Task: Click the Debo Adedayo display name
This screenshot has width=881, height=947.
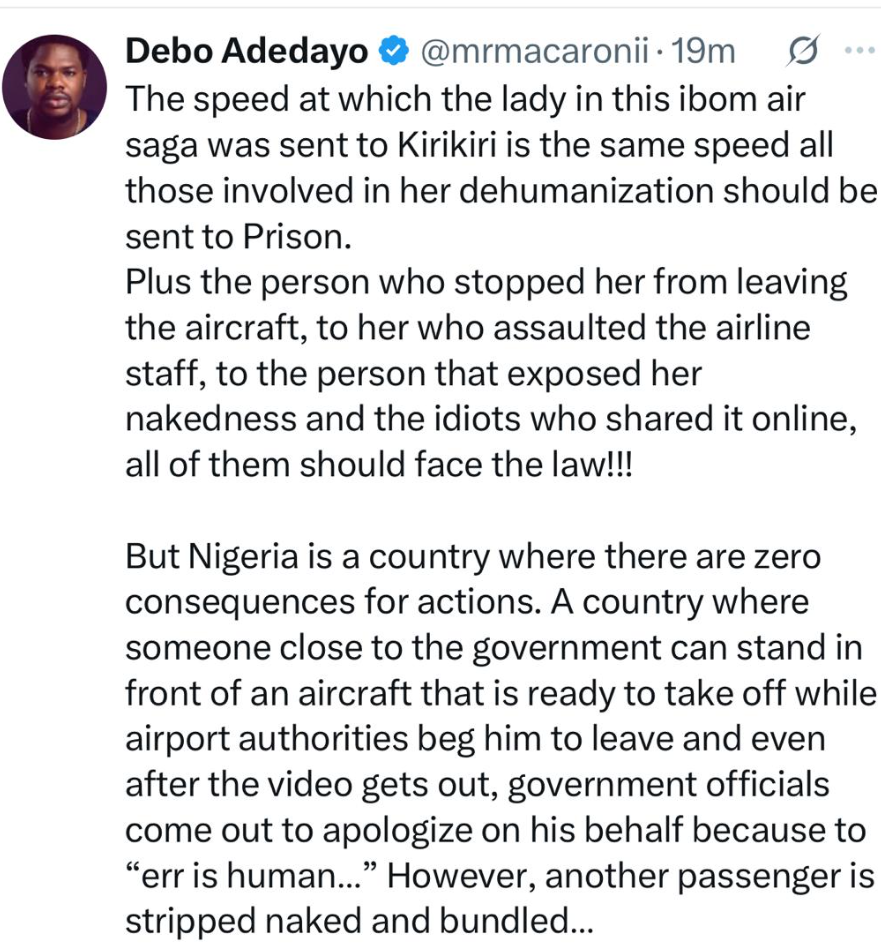Action: tap(247, 50)
